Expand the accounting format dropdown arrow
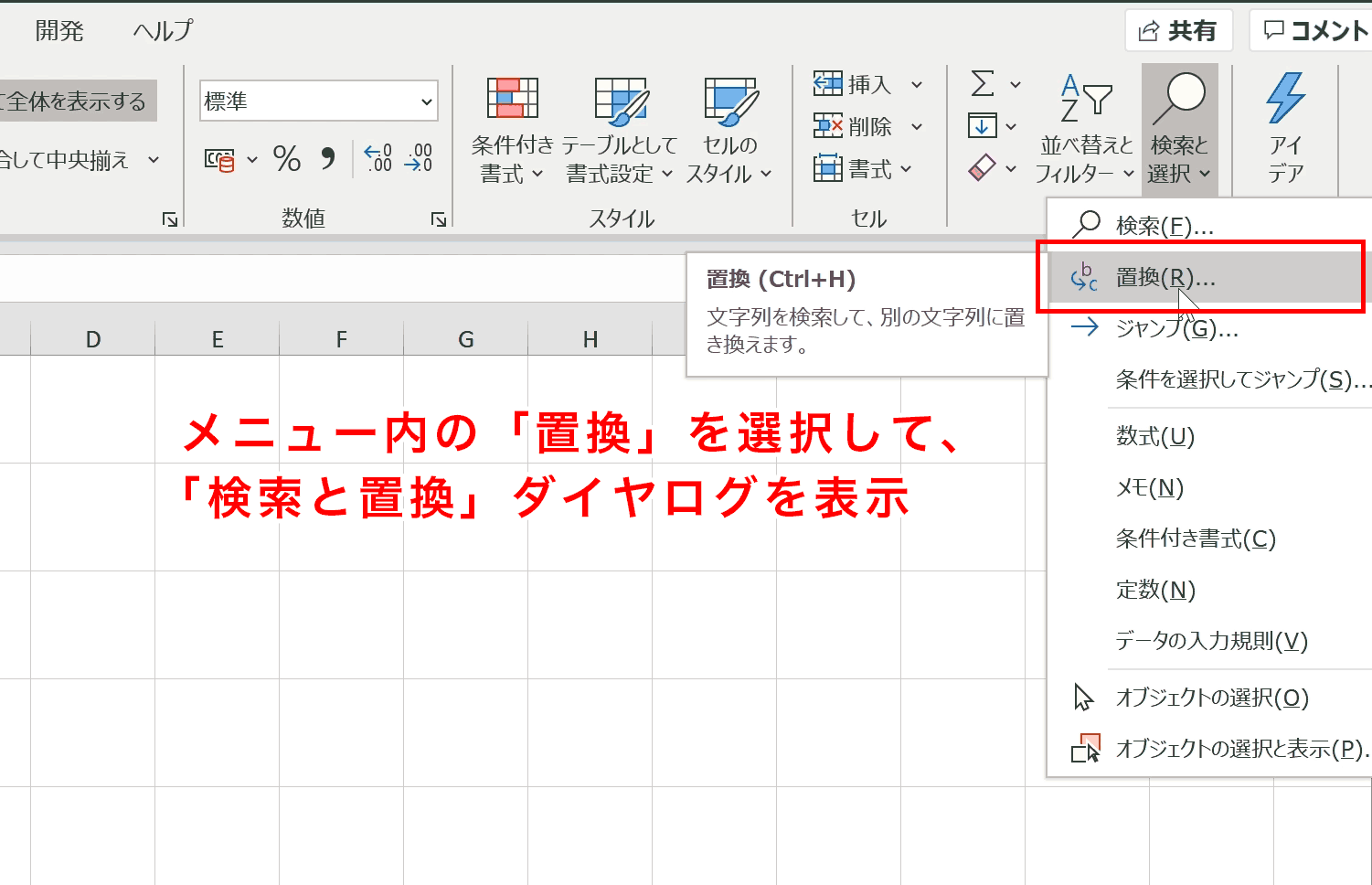 coord(252,160)
